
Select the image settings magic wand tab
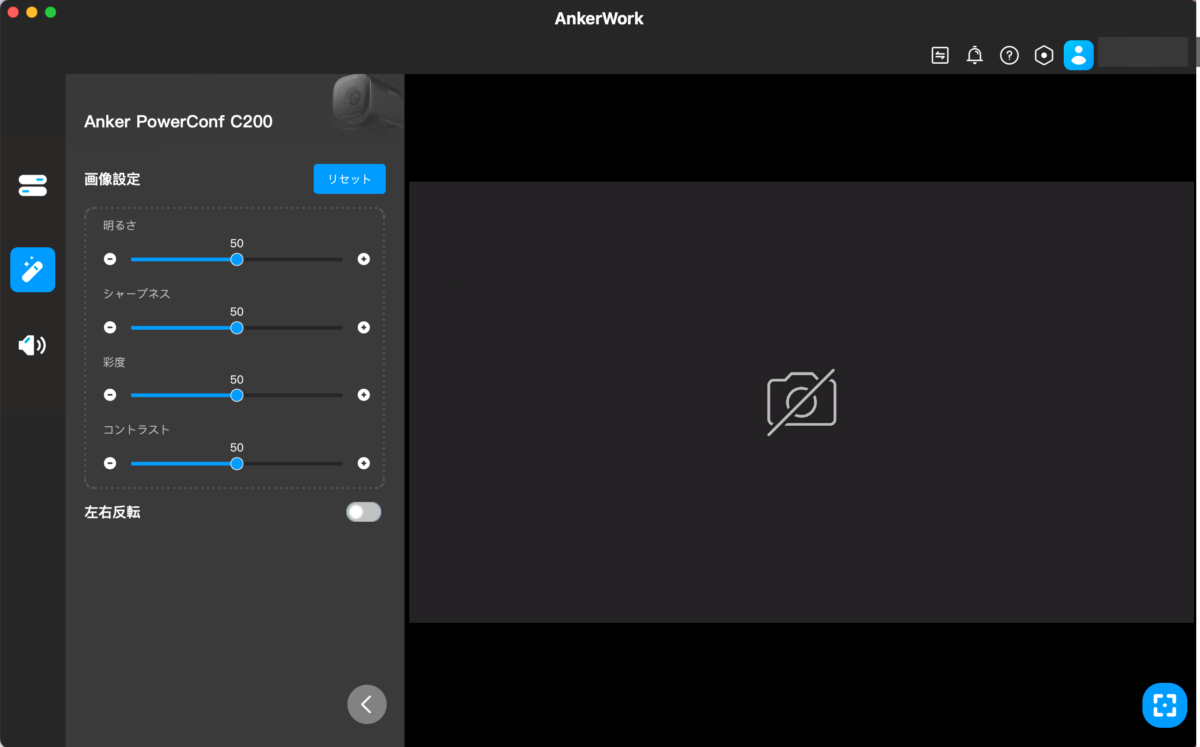33,269
